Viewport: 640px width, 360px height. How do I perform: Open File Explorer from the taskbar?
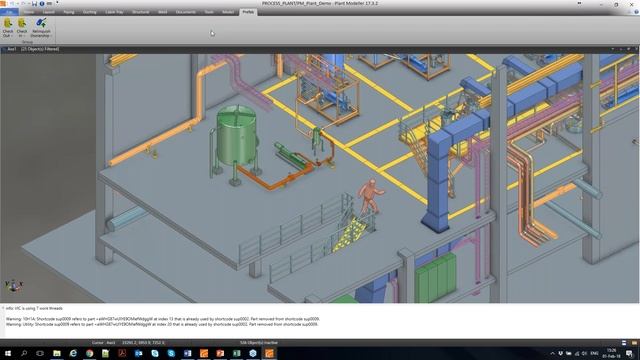tap(57, 353)
